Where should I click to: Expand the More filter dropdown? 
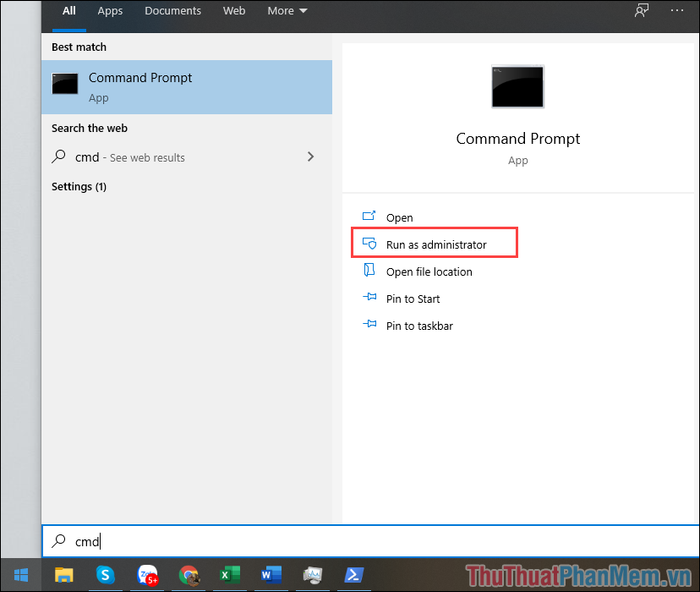coord(287,11)
